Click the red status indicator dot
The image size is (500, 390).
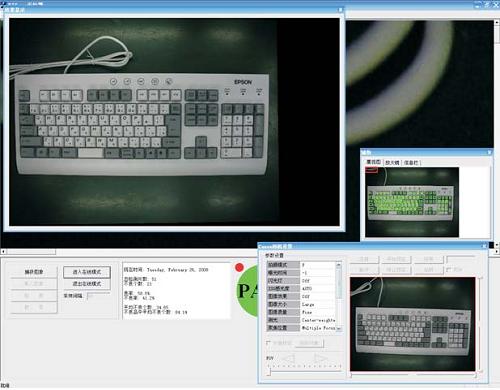coord(239,267)
